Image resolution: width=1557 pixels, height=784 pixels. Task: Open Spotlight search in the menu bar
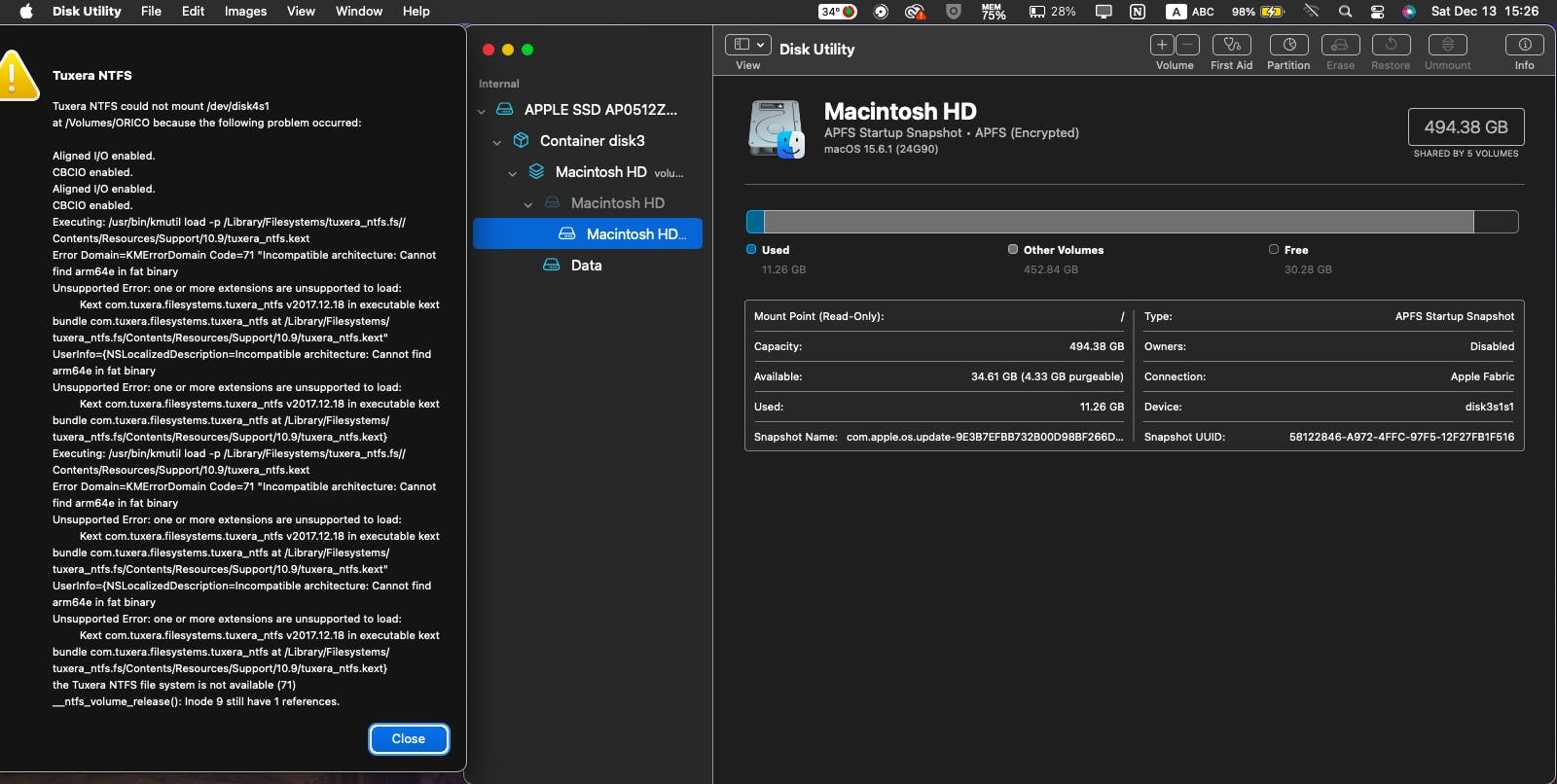[1345, 12]
